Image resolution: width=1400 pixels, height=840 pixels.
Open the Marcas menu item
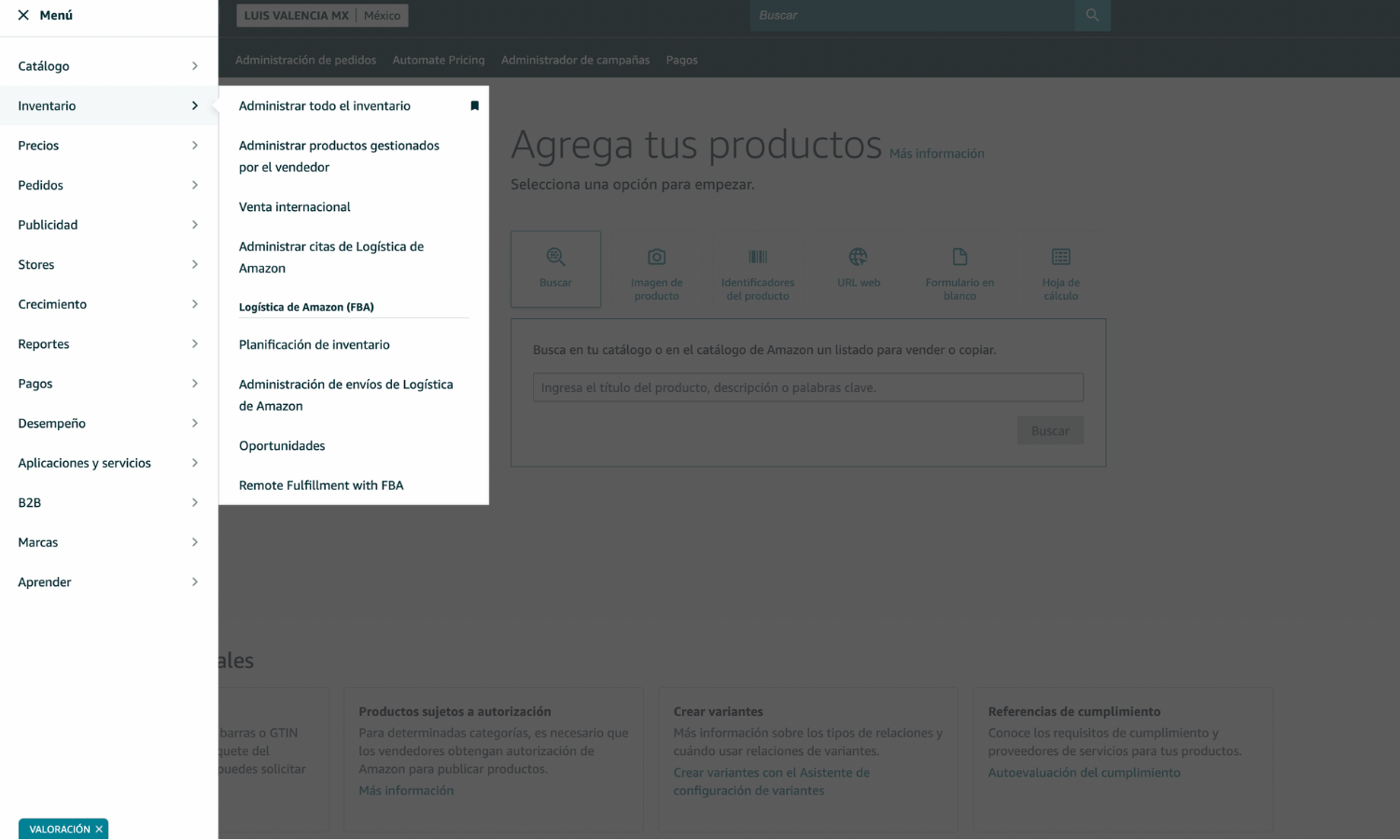pos(109,542)
